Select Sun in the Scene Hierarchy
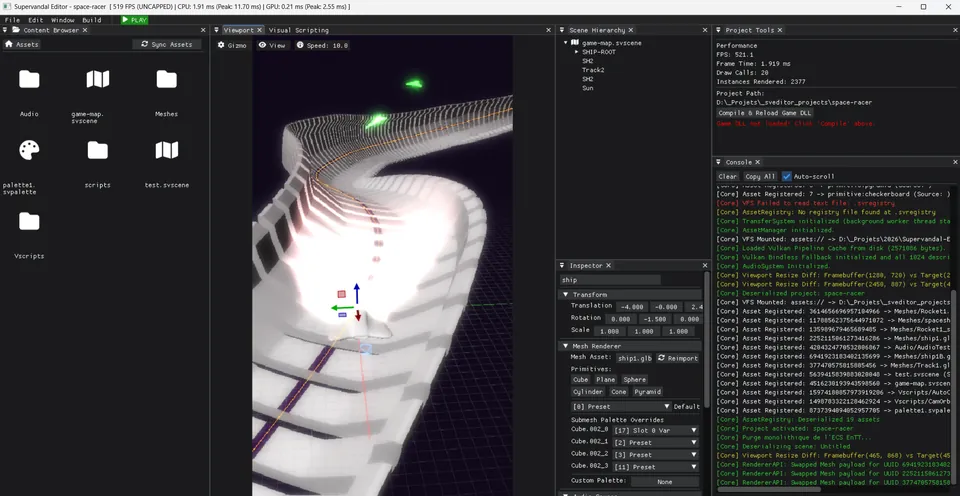This screenshot has height=496, width=960. point(588,88)
